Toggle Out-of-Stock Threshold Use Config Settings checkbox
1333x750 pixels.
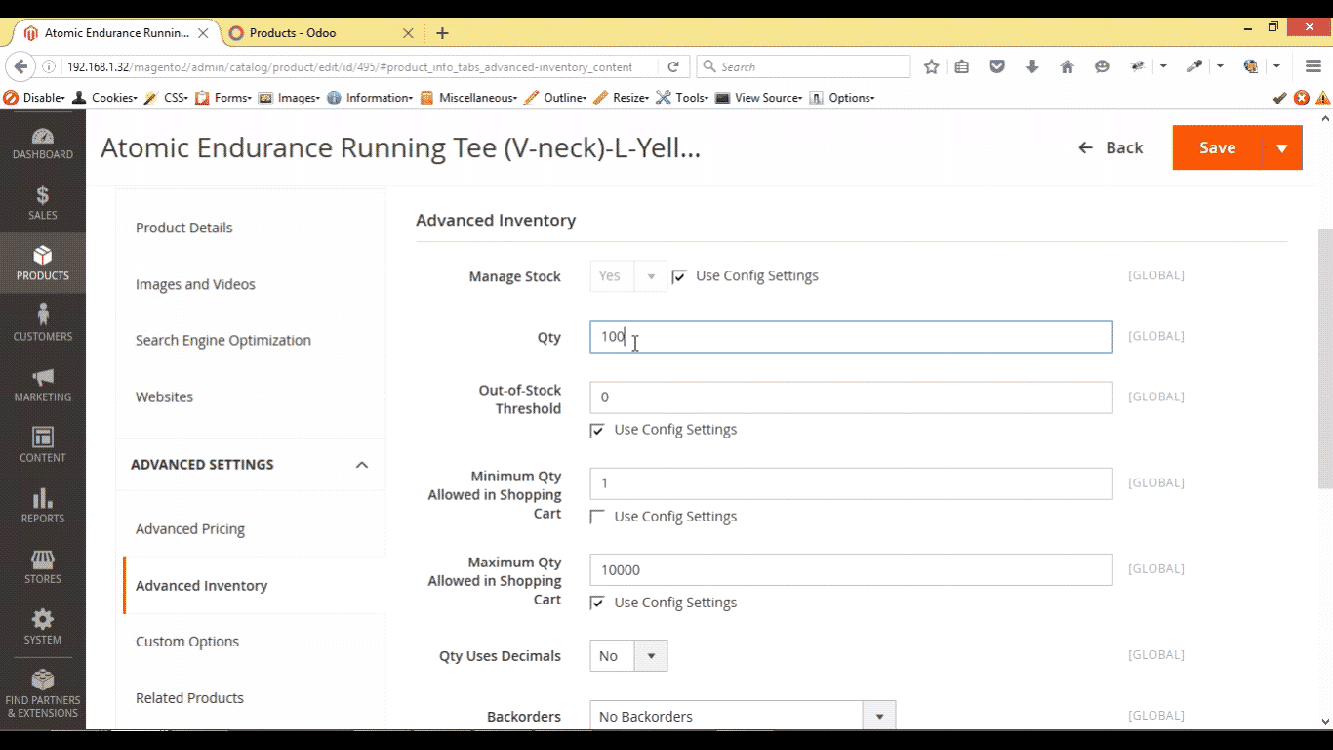click(x=597, y=431)
